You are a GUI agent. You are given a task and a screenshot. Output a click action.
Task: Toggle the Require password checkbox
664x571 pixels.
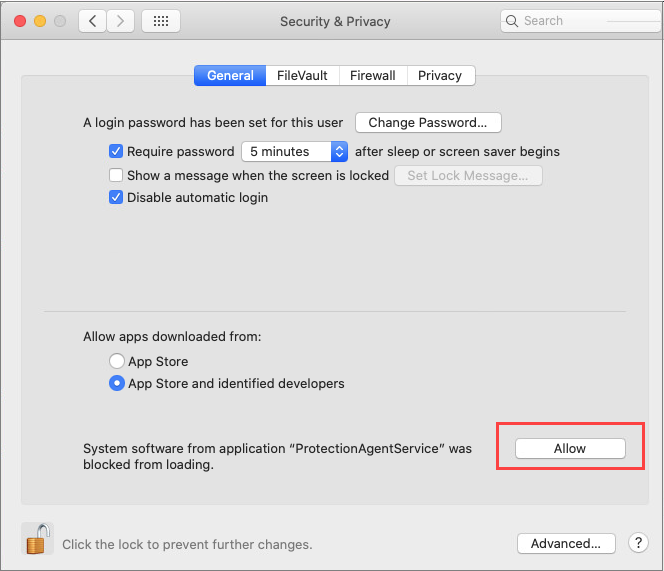tap(116, 152)
